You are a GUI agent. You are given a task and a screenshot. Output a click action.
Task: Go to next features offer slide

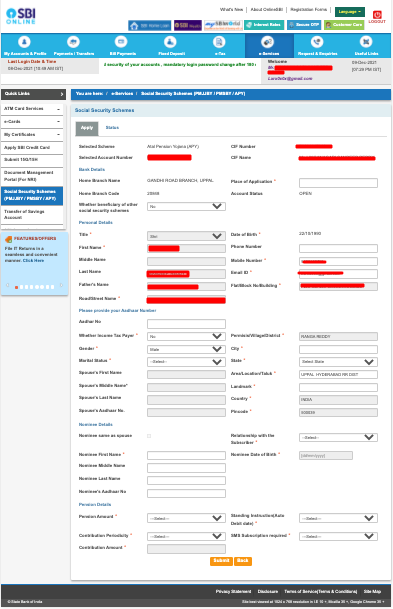(x=61, y=285)
